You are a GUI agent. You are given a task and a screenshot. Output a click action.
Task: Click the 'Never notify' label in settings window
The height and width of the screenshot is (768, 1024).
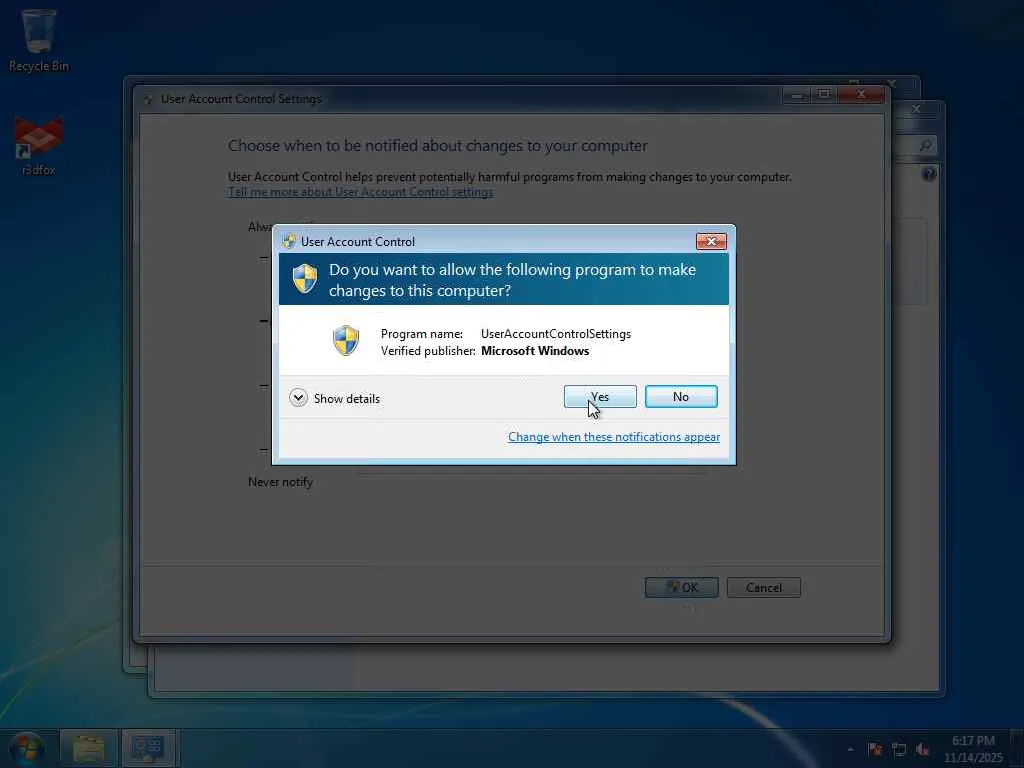[280, 482]
